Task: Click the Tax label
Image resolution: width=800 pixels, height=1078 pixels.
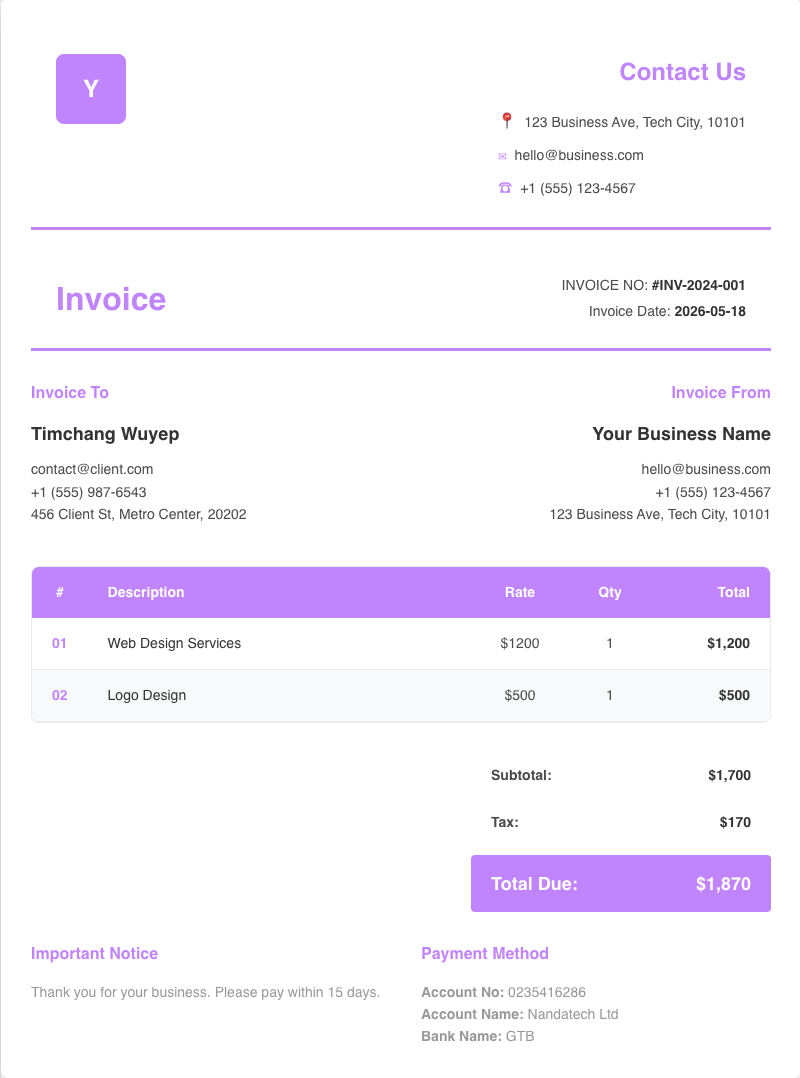Action: tap(504, 822)
